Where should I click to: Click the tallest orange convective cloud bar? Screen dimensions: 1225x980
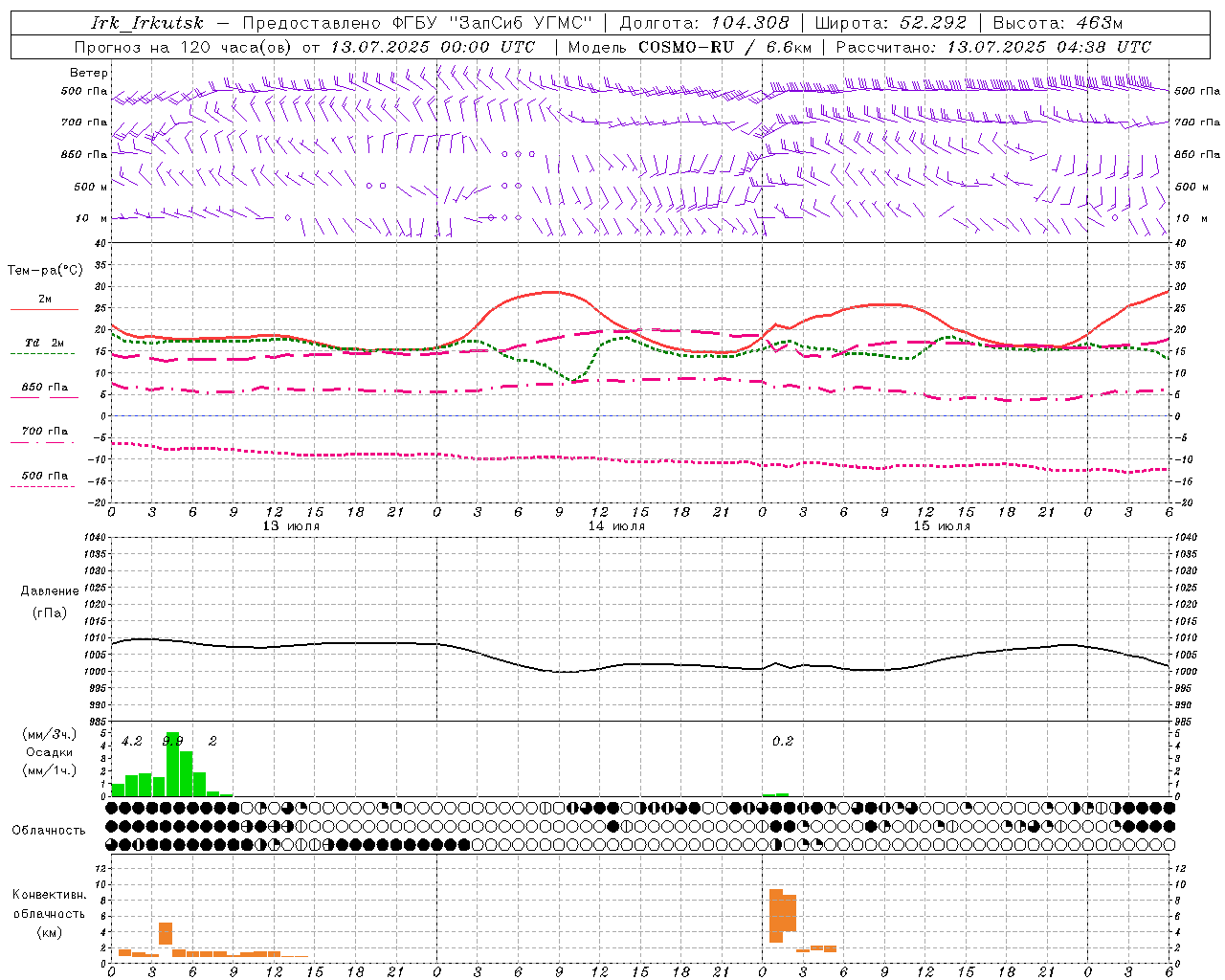(x=776, y=916)
